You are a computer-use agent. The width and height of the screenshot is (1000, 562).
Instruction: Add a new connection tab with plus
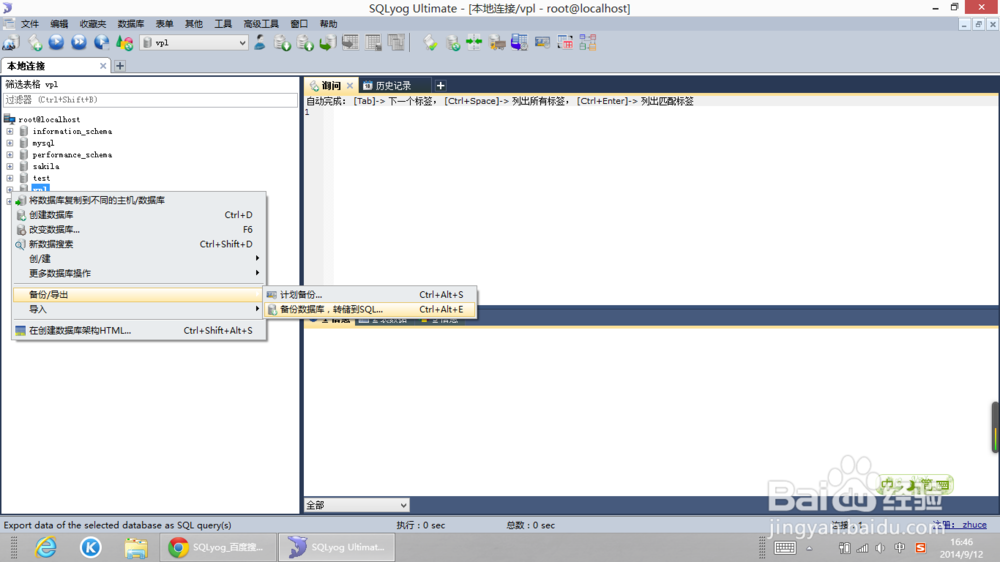120,66
